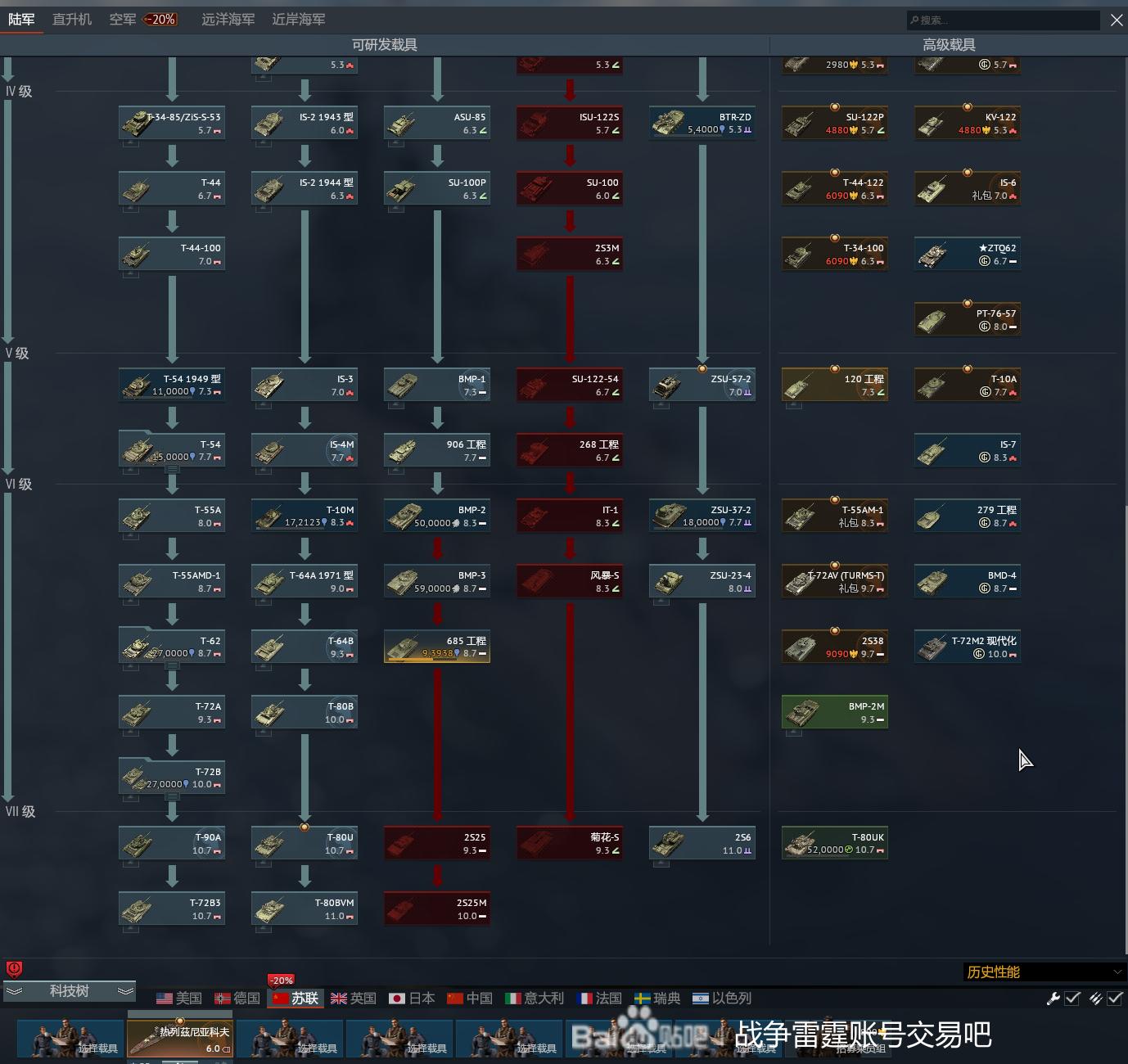This screenshot has height=1064, width=1128.
Task: Open the 历史性能 dropdown
Action: click(1044, 972)
